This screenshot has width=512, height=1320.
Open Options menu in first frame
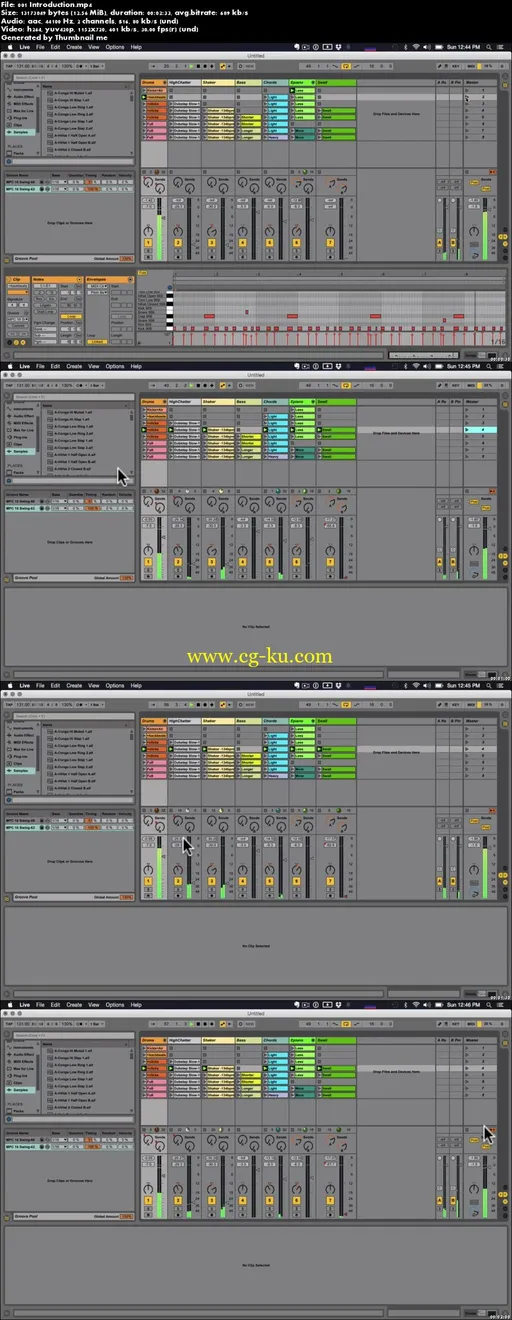115,47
